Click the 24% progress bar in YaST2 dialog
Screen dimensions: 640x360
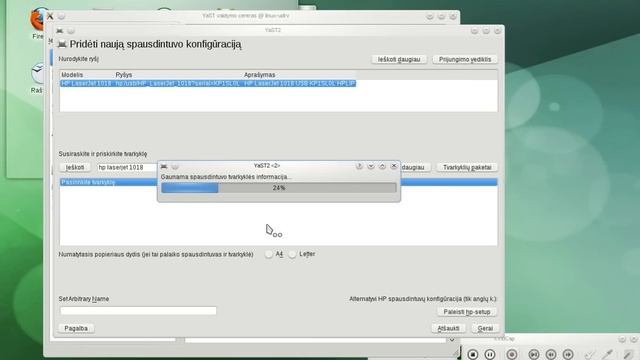[279, 188]
